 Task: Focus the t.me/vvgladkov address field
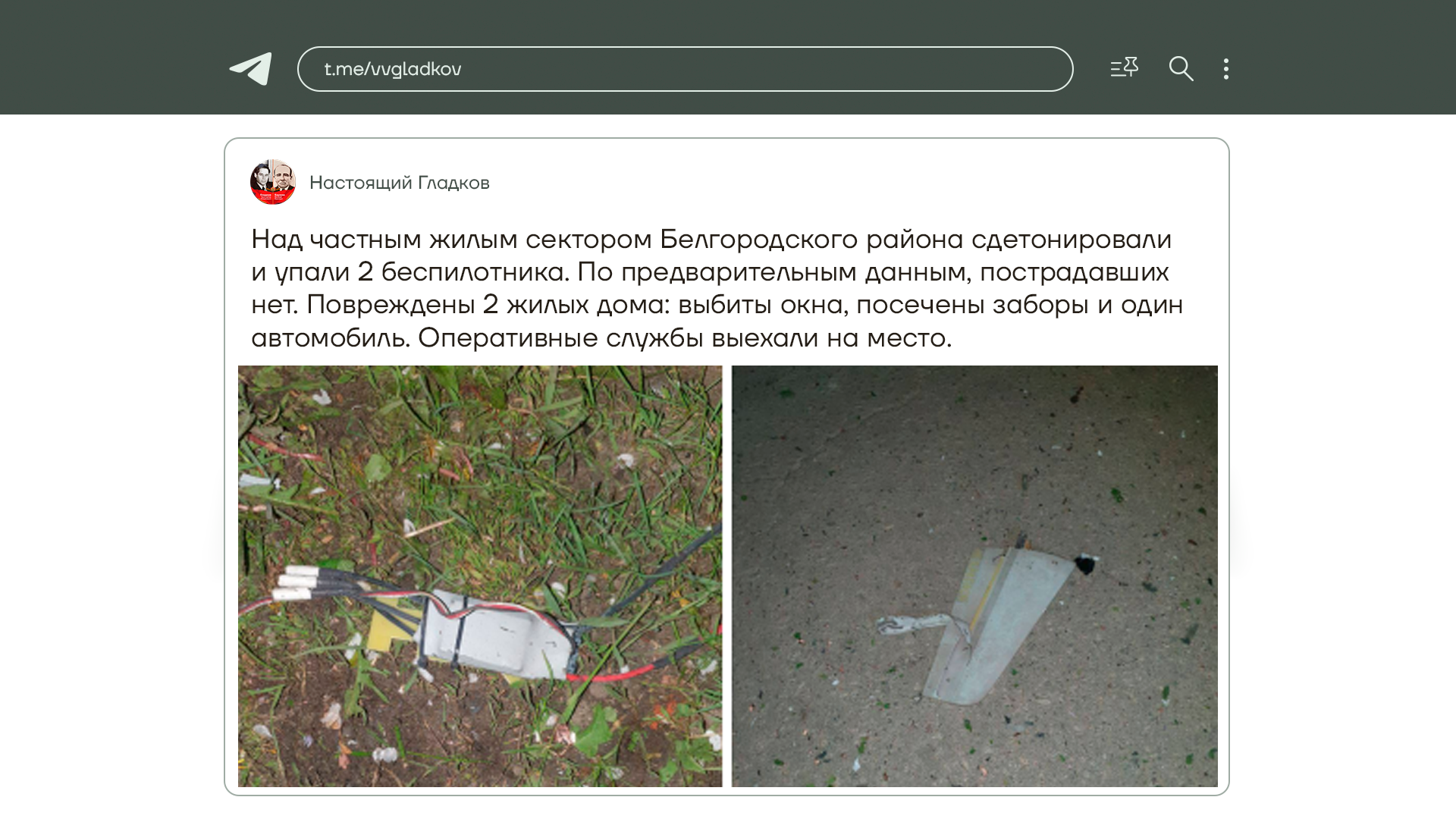tap(685, 69)
